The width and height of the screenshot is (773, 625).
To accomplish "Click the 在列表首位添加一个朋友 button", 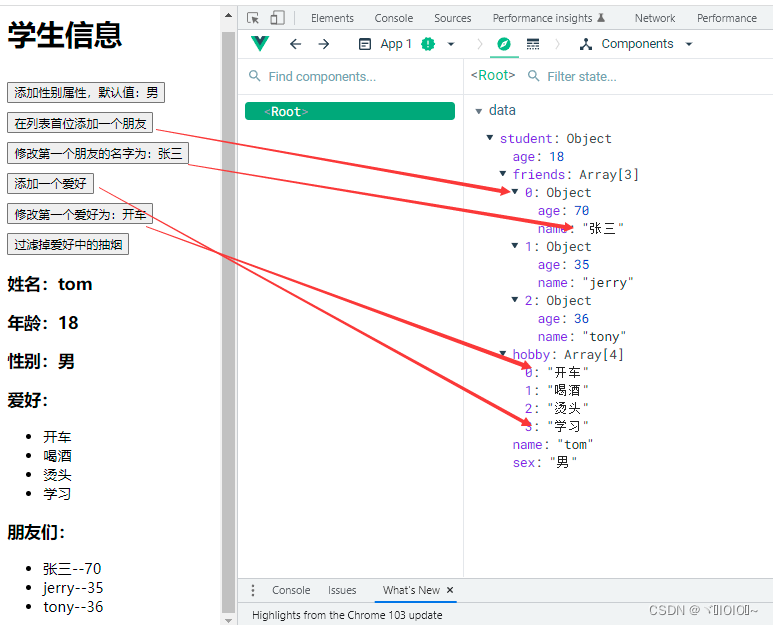I will [80, 123].
